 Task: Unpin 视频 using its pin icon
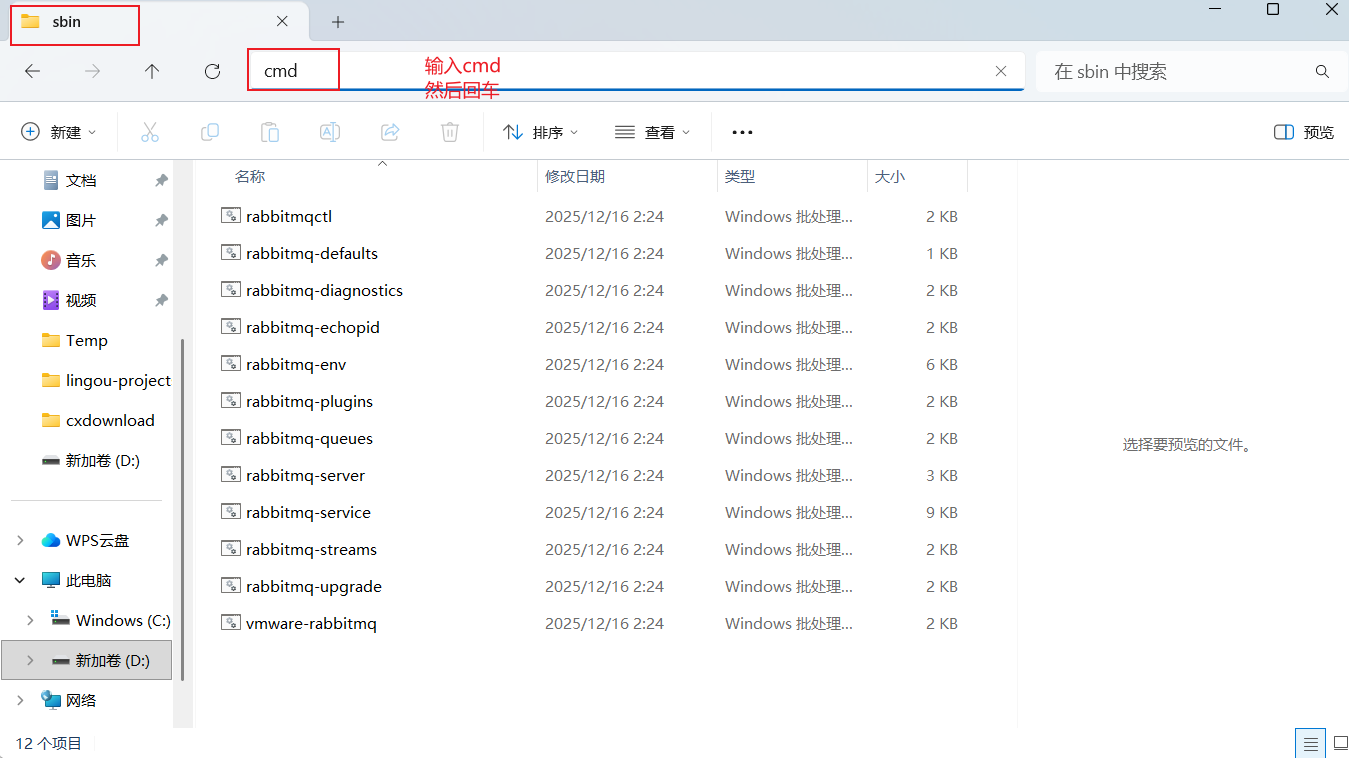(x=161, y=300)
